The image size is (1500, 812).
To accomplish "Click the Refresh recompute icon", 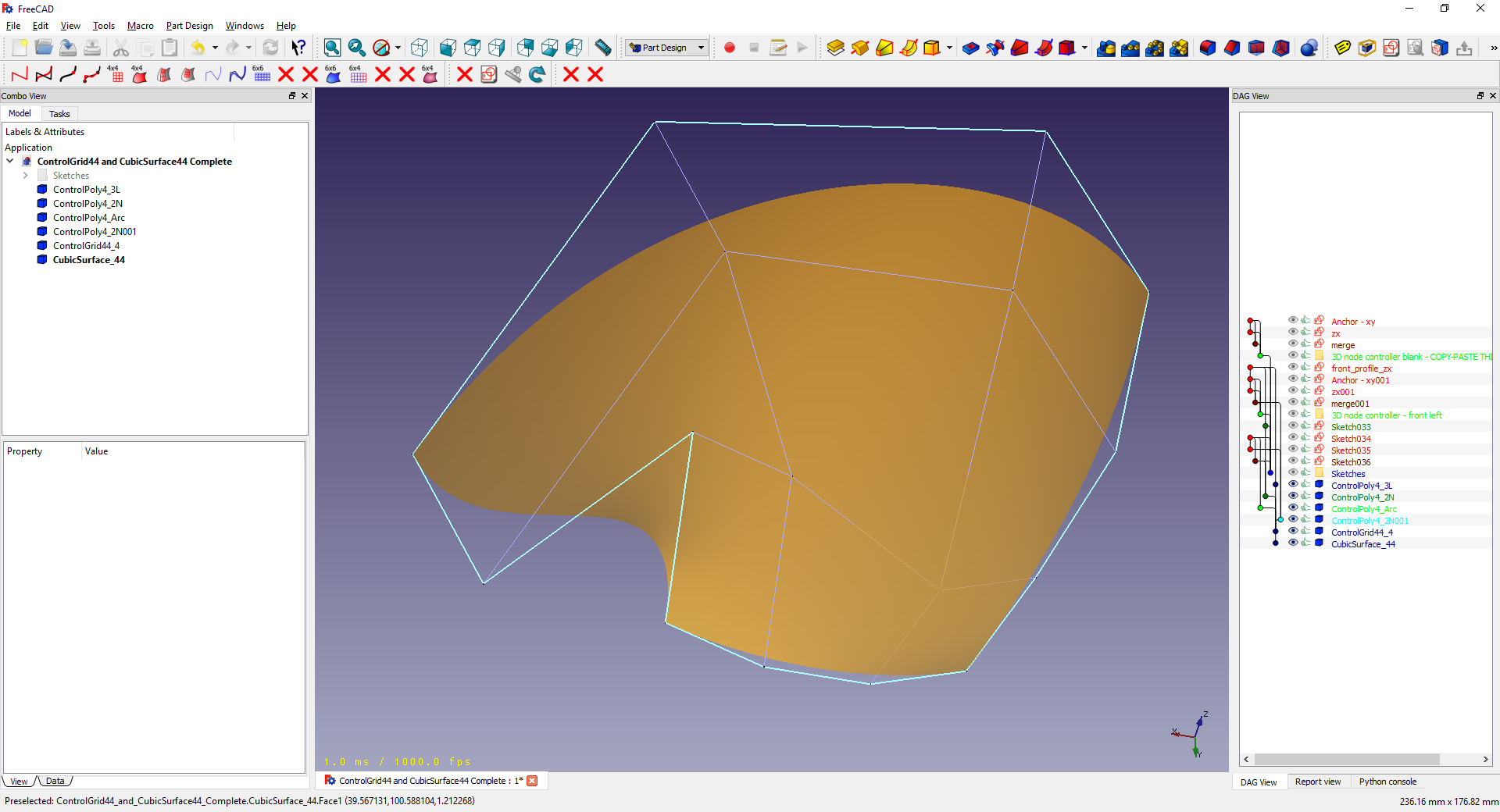I will pyautogui.click(x=270, y=48).
